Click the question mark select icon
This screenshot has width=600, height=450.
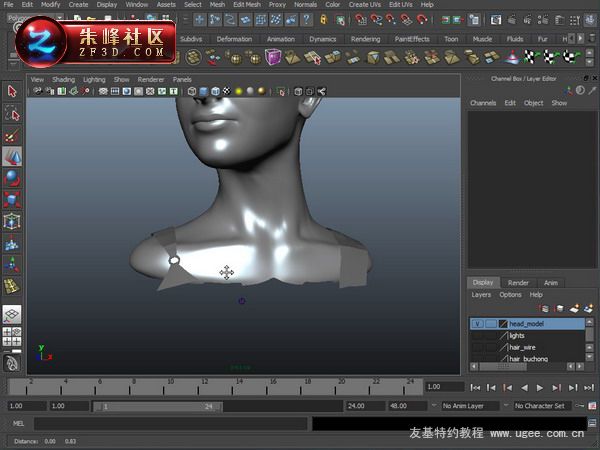pos(306,19)
